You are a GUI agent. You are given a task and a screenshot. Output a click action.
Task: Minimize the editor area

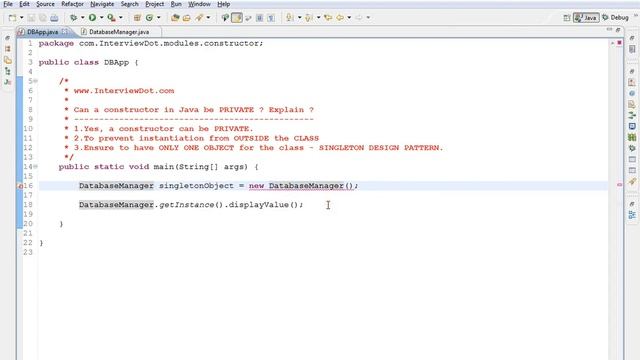[x=609, y=29]
